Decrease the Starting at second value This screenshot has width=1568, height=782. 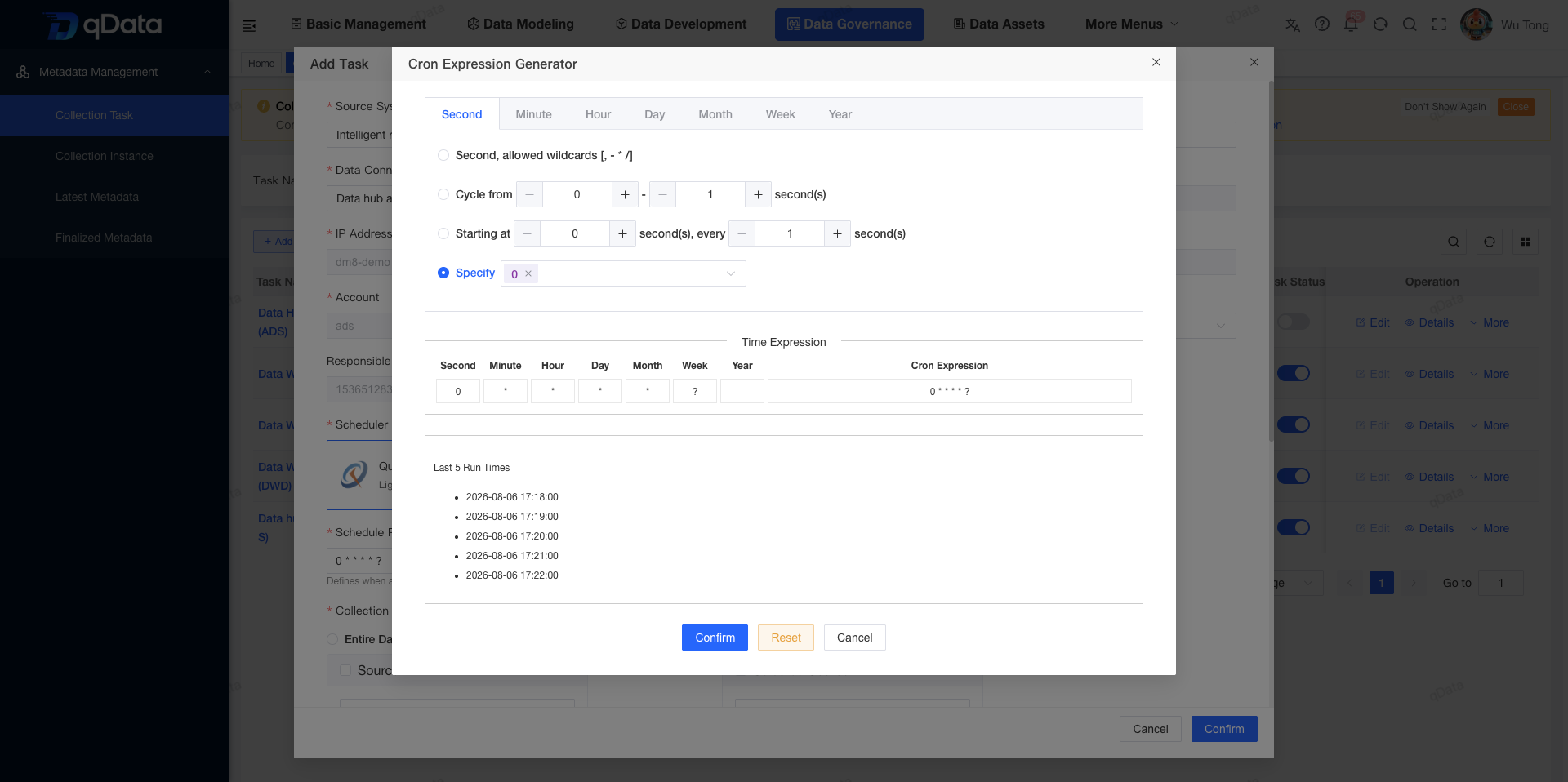point(527,233)
